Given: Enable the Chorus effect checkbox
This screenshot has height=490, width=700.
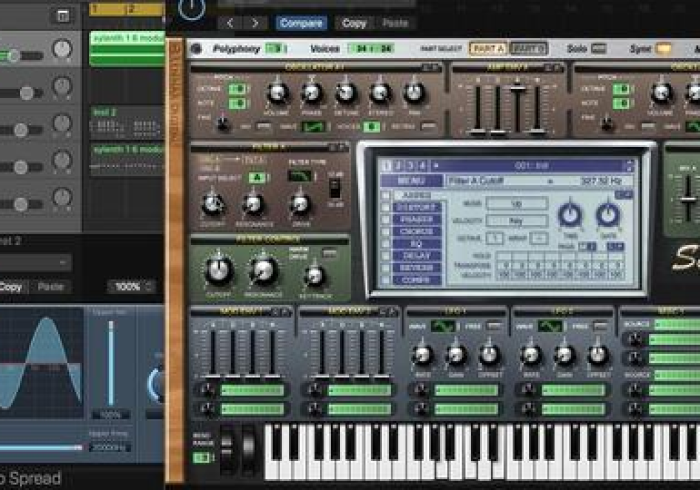Looking at the screenshot, I should pos(386,230).
